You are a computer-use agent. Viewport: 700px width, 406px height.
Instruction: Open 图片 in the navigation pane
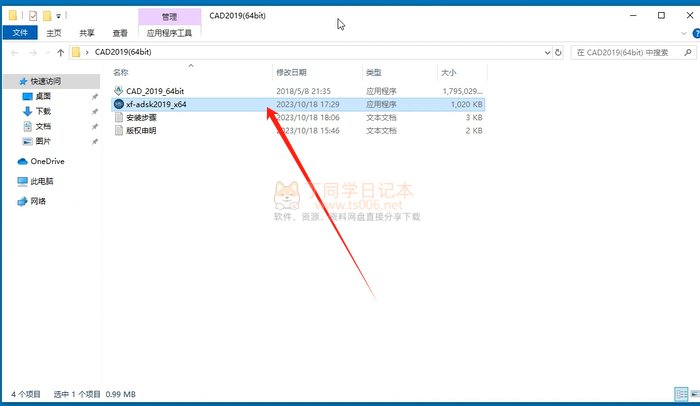coord(43,141)
